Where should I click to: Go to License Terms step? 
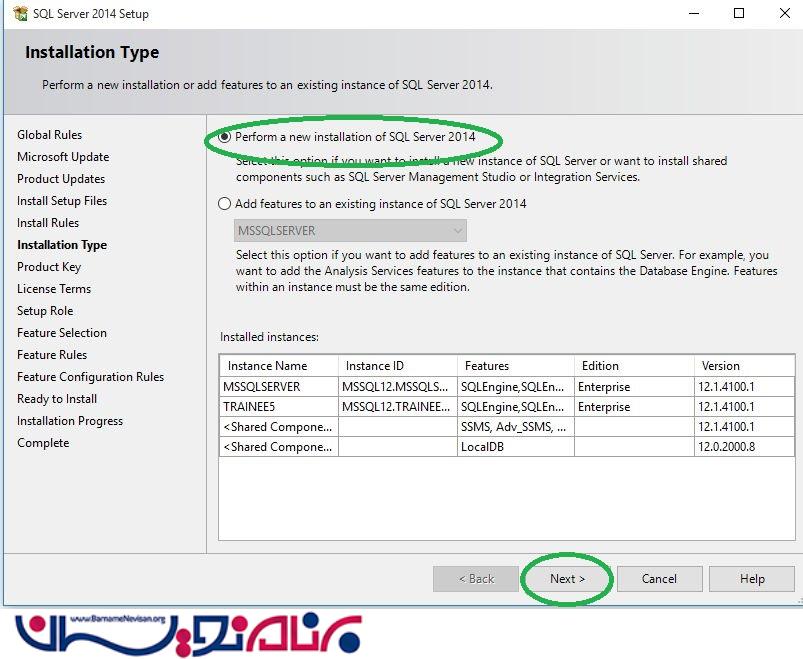click(x=54, y=289)
